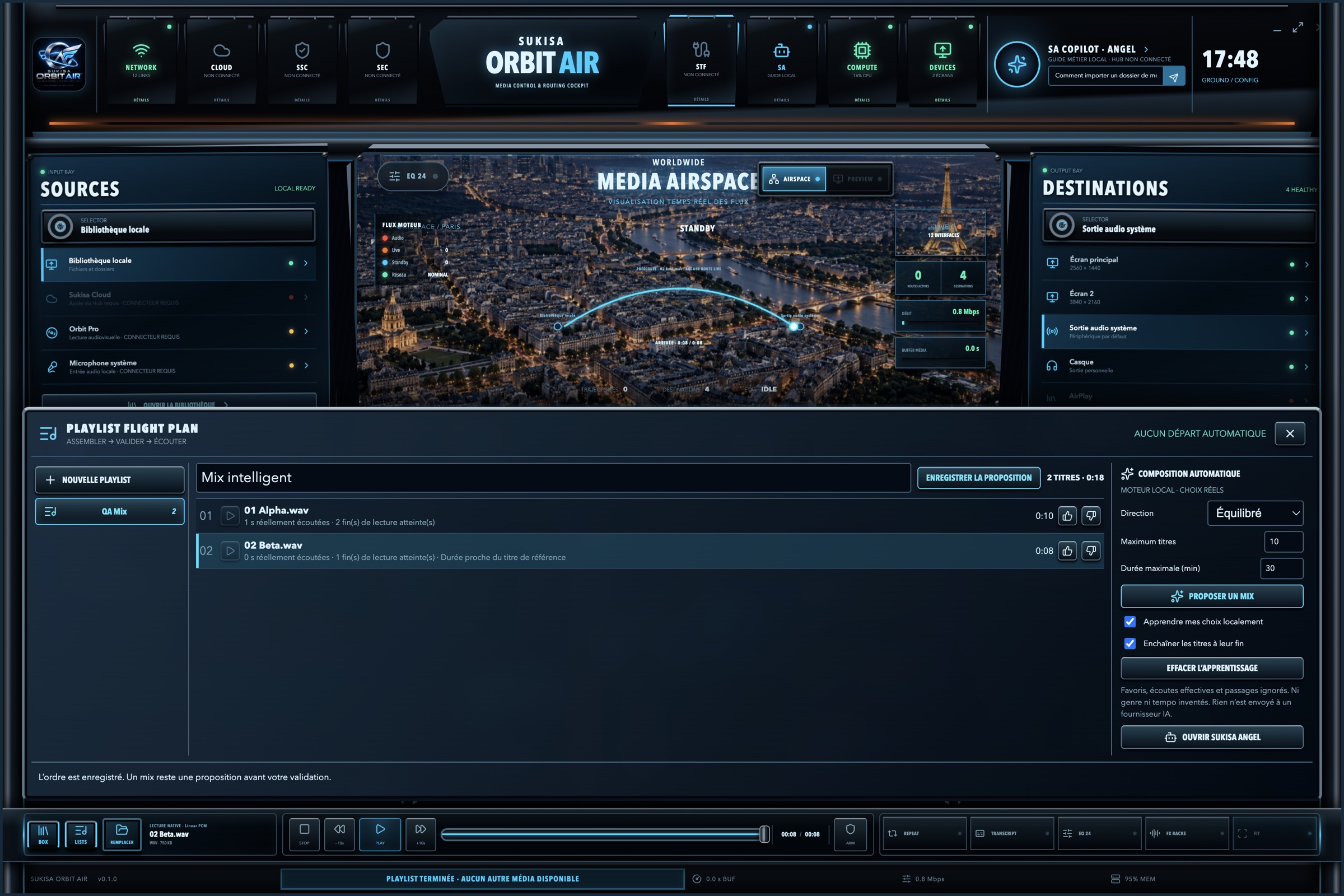Click the Play button in transport
Image resolution: width=1344 pixels, height=896 pixels.
coord(380,834)
